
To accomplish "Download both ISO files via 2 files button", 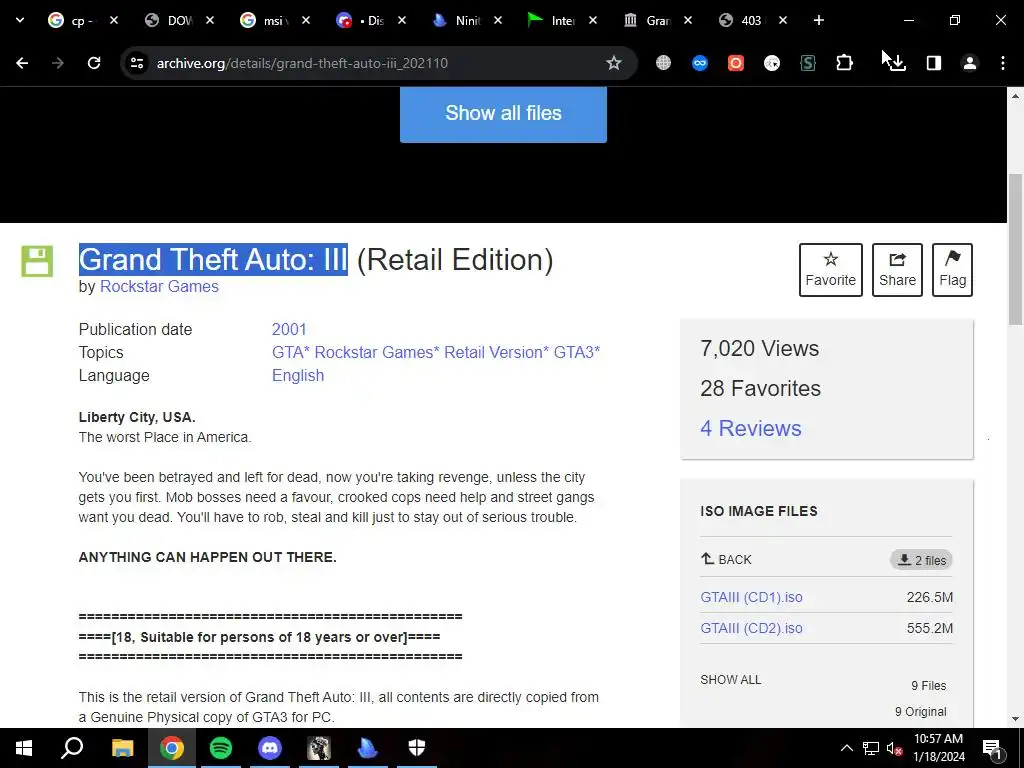I will (921, 560).
